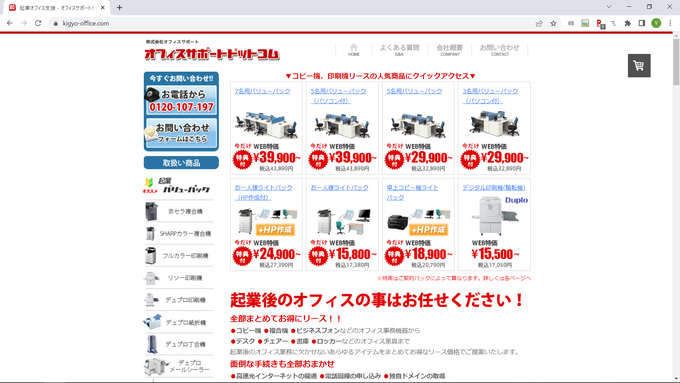This screenshot has height=383, width=680.
Task: Open the 7名用バリューパック link
Action: click(x=262, y=91)
